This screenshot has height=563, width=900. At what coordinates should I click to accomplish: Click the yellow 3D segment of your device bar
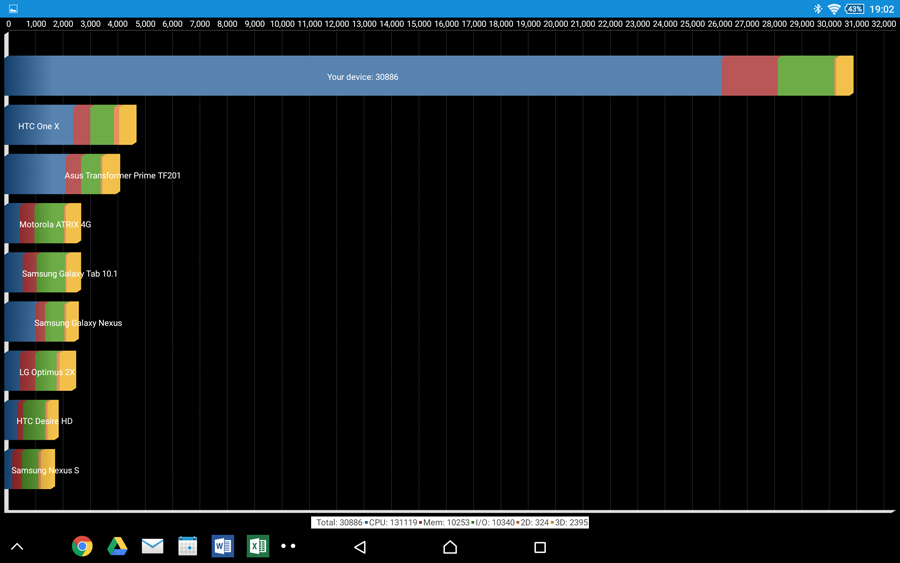(x=845, y=76)
